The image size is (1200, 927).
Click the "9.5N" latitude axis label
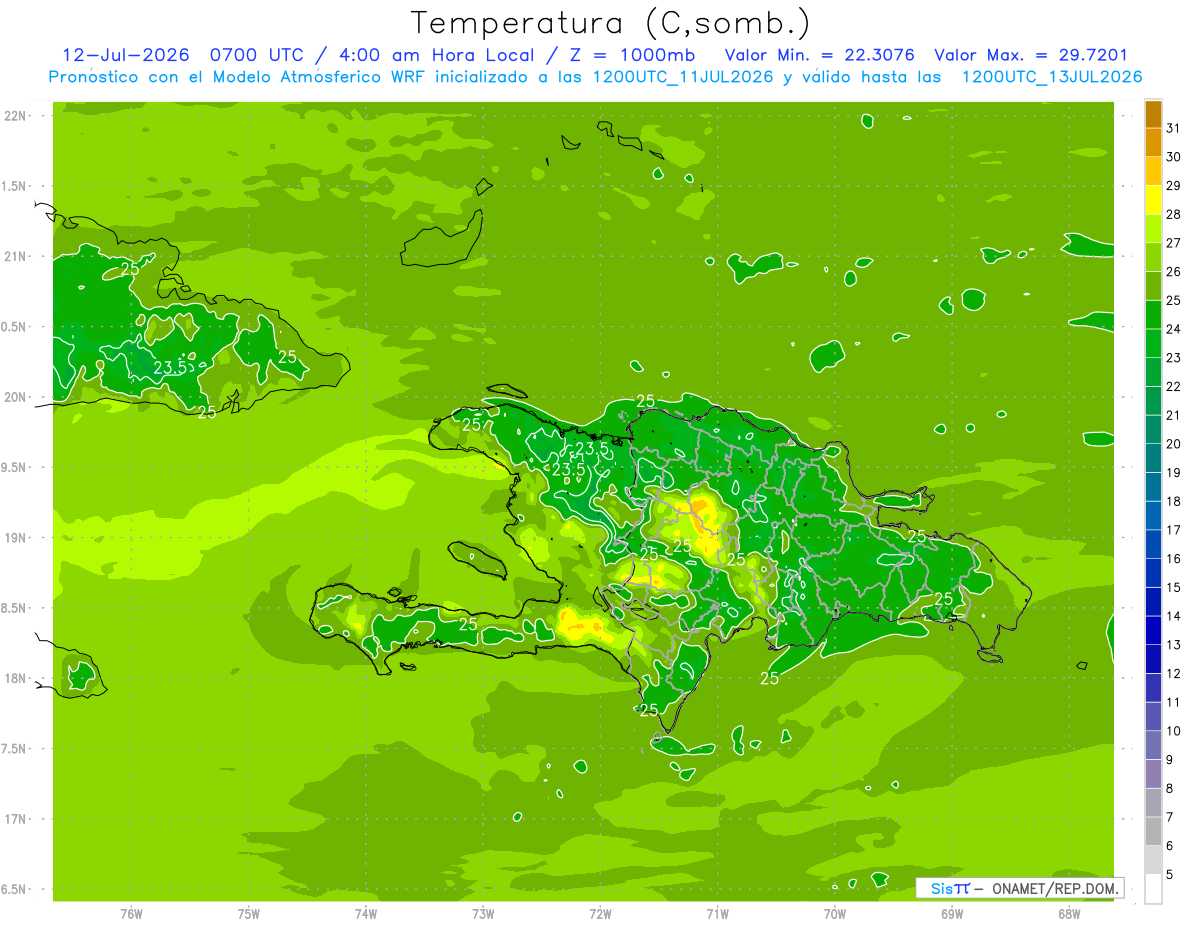14,467
